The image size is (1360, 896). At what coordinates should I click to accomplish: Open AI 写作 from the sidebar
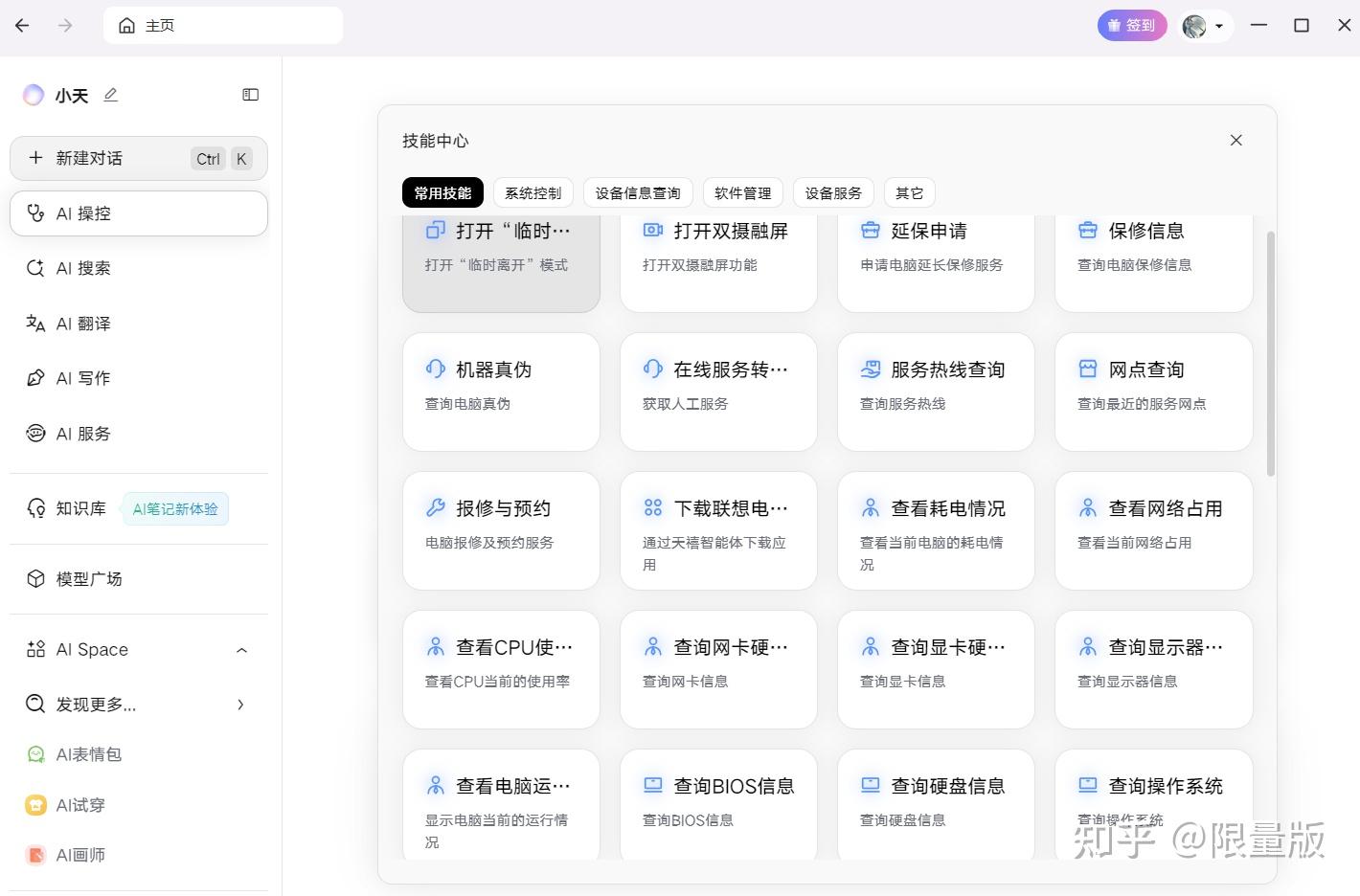tap(139, 378)
